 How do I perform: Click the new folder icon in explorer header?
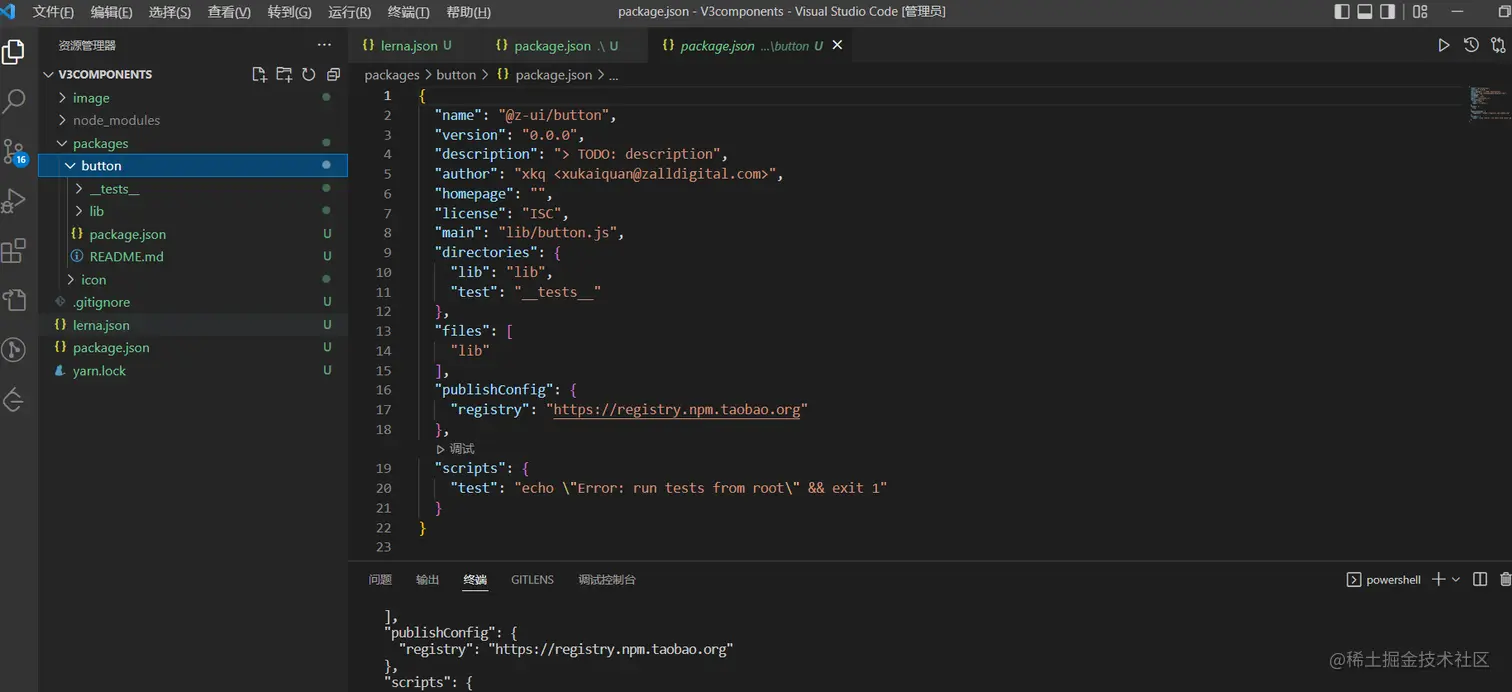point(284,74)
